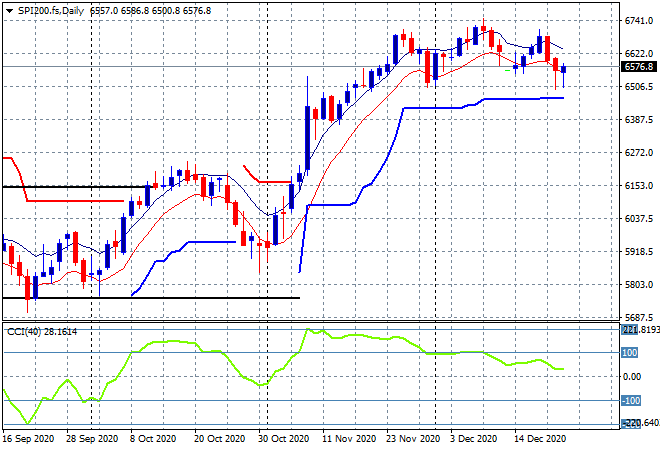Click the 23 Nov 2020 date label

pos(413,439)
